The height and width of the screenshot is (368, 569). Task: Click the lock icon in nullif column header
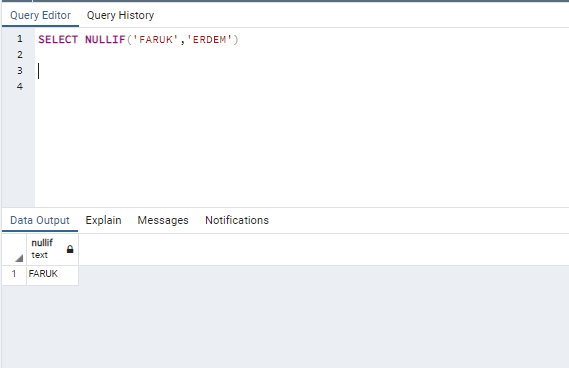click(70, 249)
